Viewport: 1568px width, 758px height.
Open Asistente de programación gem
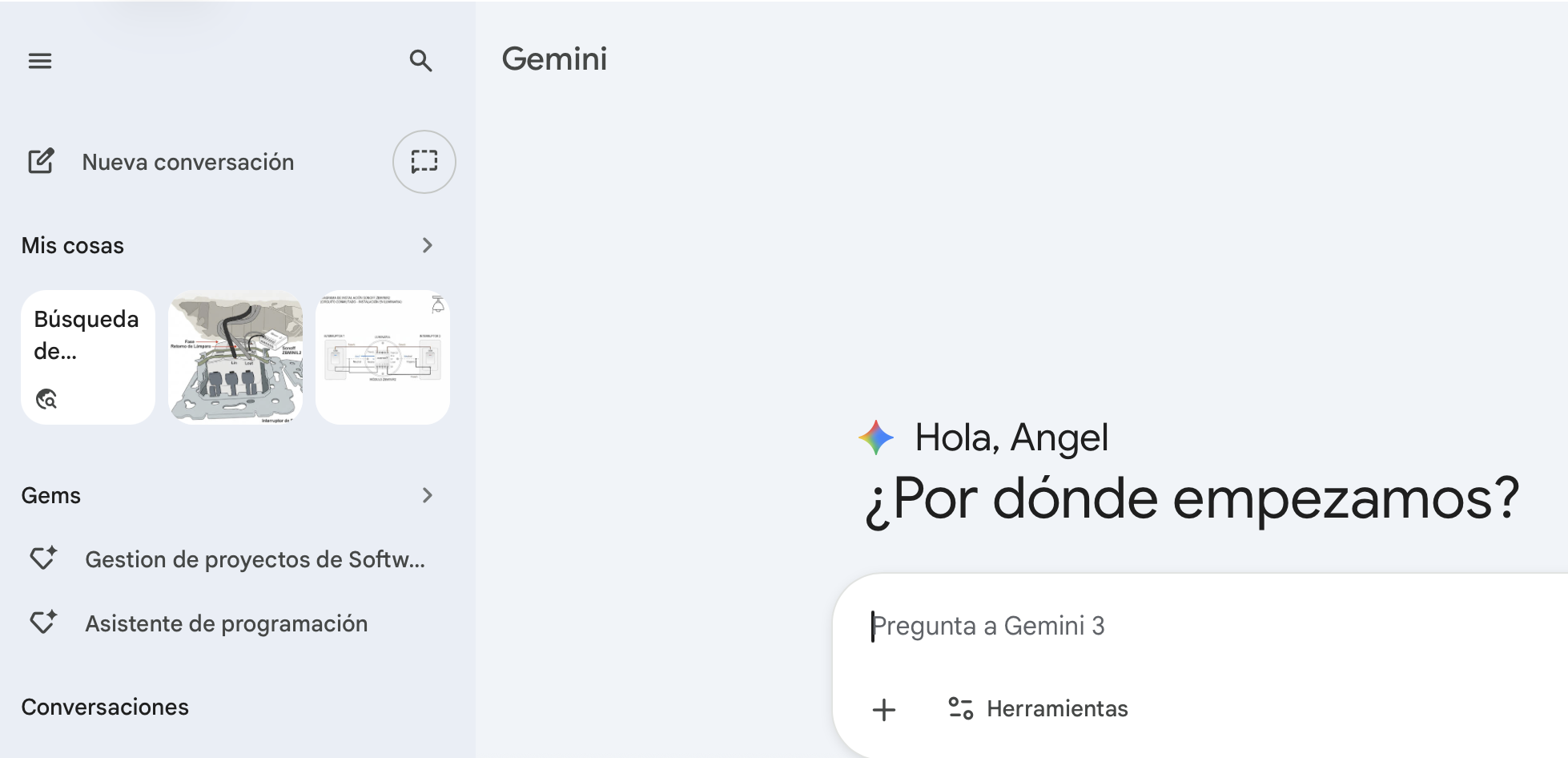(x=227, y=623)
